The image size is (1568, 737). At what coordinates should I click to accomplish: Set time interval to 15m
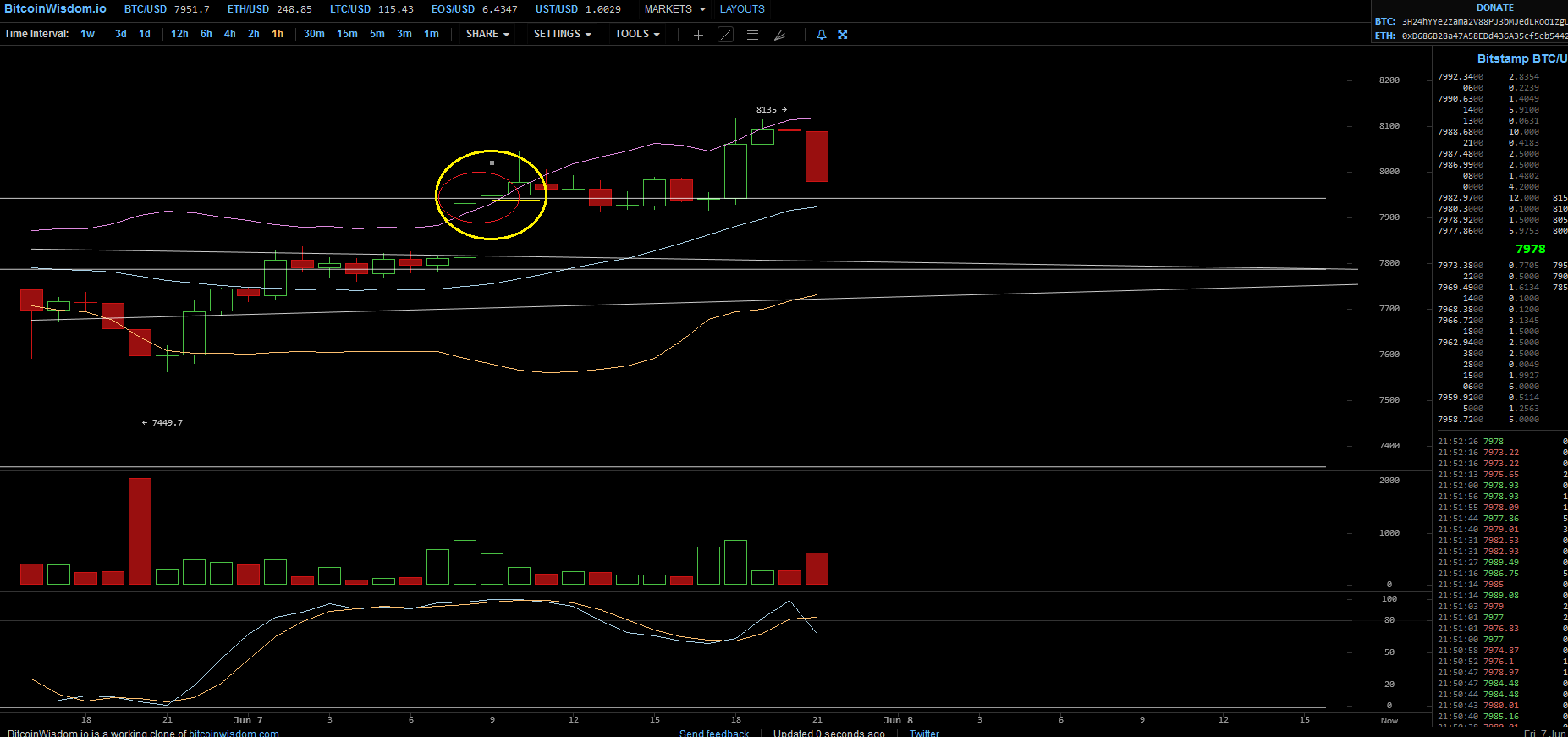(347, 34)
